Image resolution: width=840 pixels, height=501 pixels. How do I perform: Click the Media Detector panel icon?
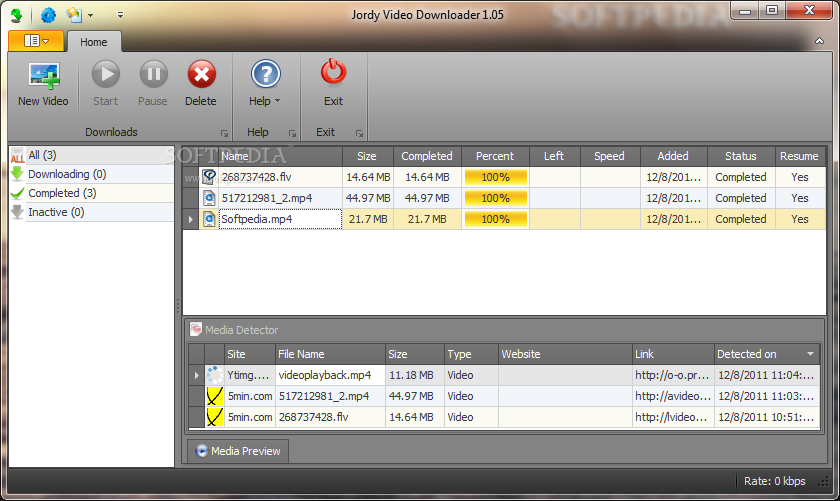tap(196, 330)
